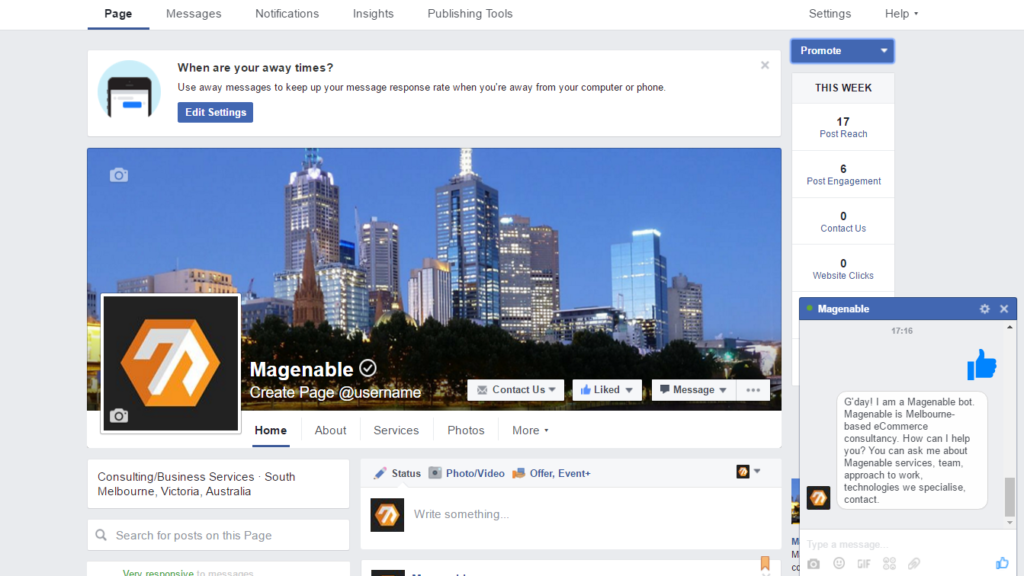Viewport: 1024px width, 576px height.
Task: Open the three-dots more actions button
Action: (x=753, y=390)
